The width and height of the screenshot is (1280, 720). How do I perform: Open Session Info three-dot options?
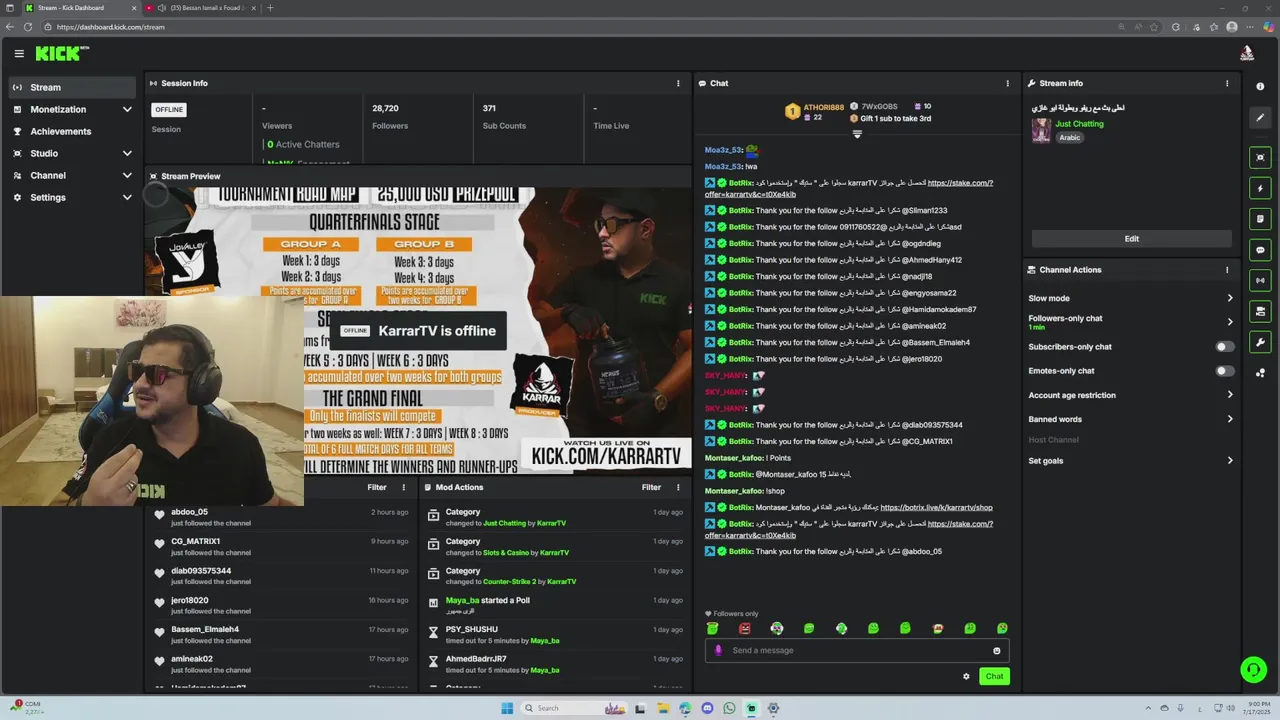pyautogui.click(x=678, y=83)
